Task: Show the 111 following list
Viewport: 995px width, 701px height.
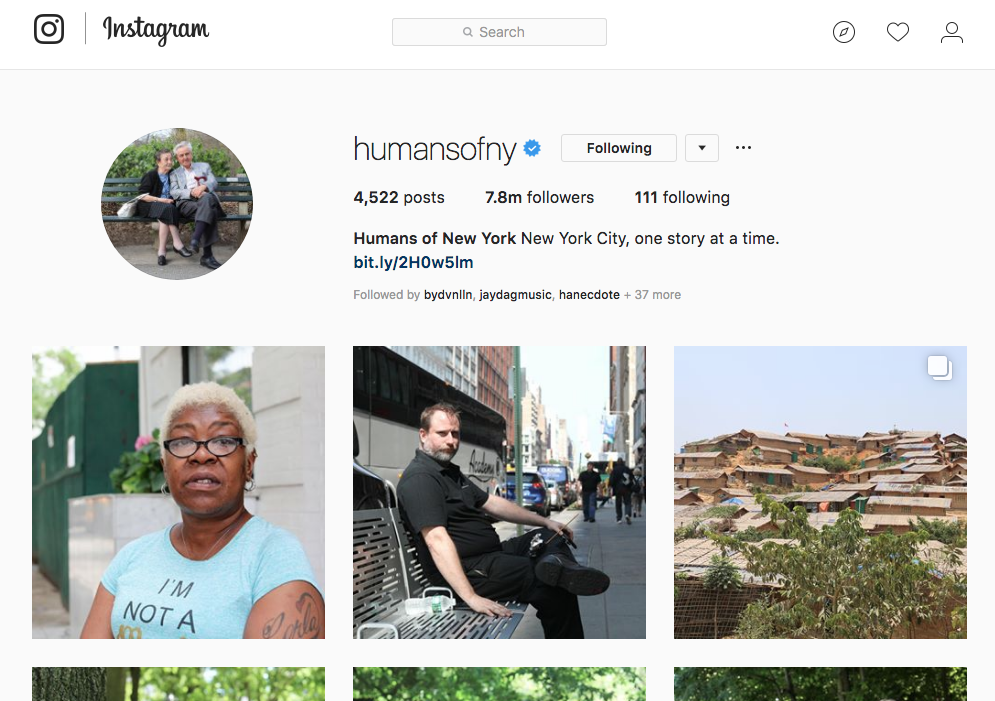Action: click(682, 197)
